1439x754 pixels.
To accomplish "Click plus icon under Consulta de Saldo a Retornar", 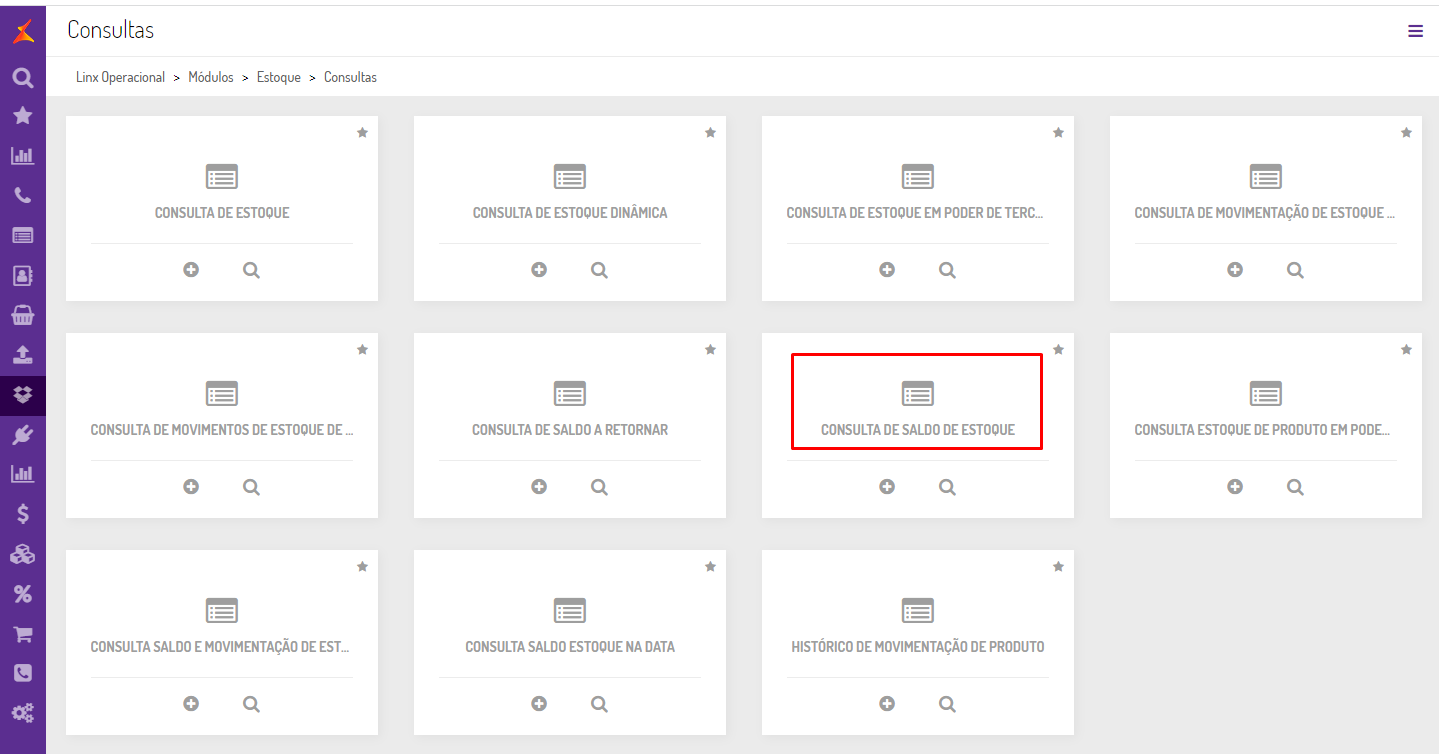I will click(x=539, y=487).
